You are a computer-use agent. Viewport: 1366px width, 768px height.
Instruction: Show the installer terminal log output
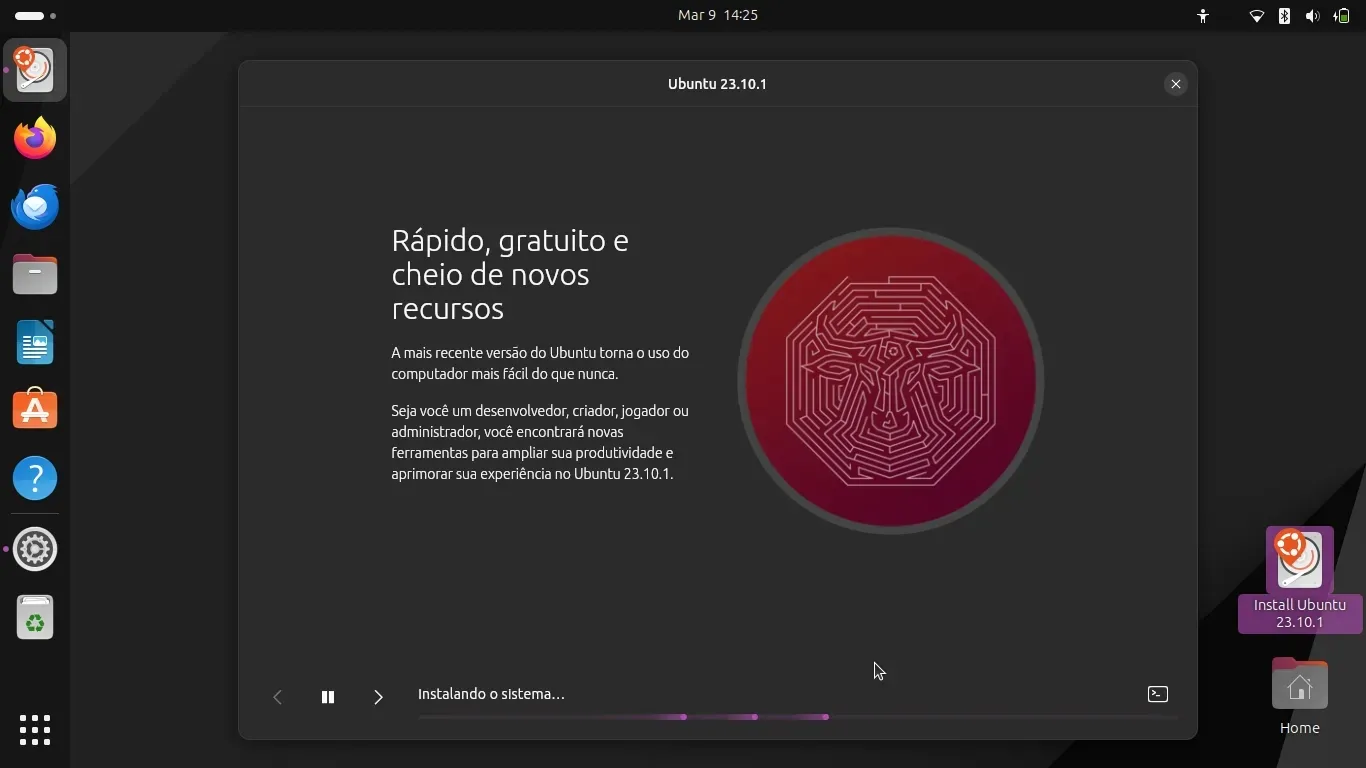[x=1157, y=694]
